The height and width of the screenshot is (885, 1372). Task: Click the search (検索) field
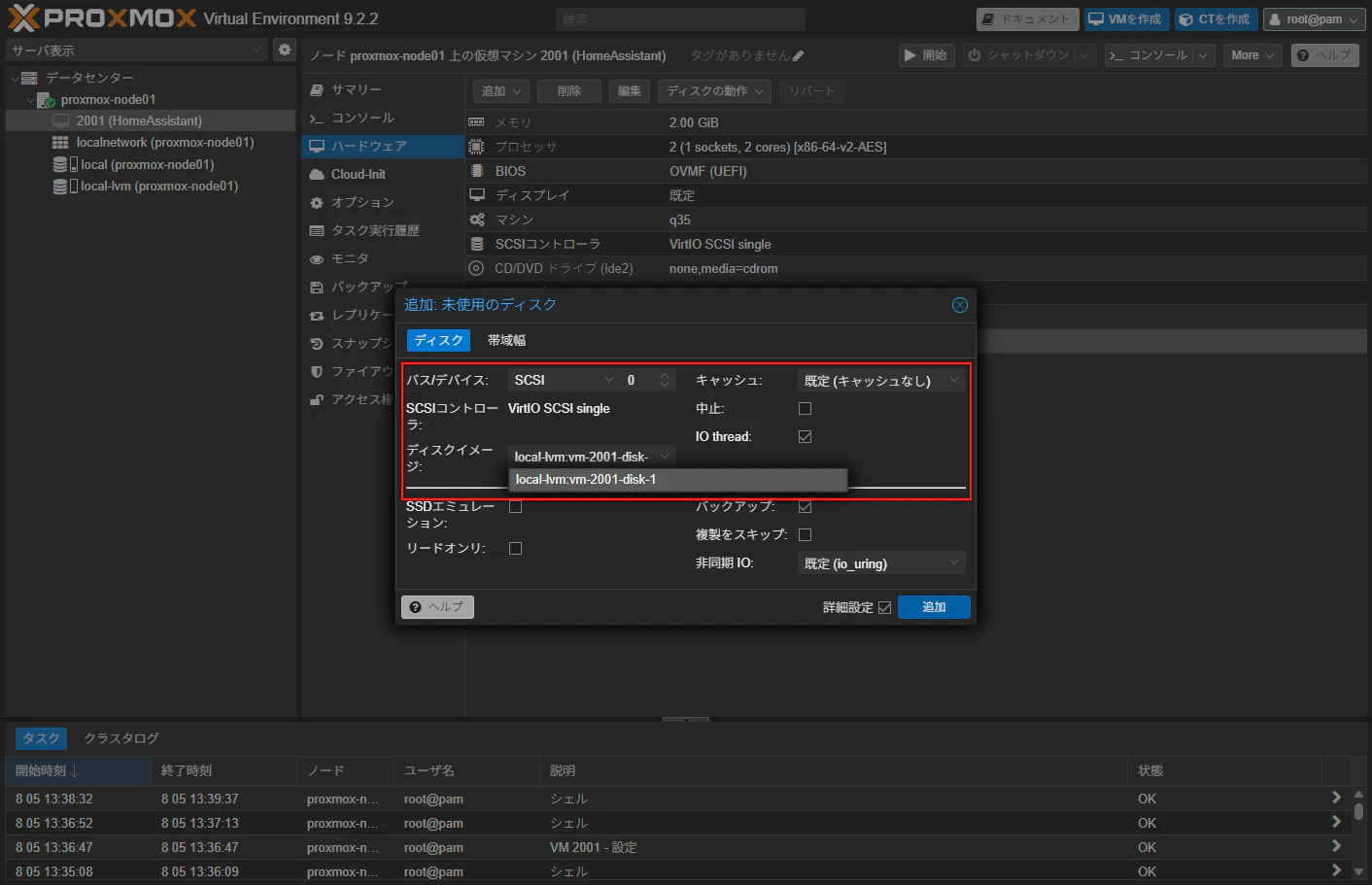click(680, 19)
